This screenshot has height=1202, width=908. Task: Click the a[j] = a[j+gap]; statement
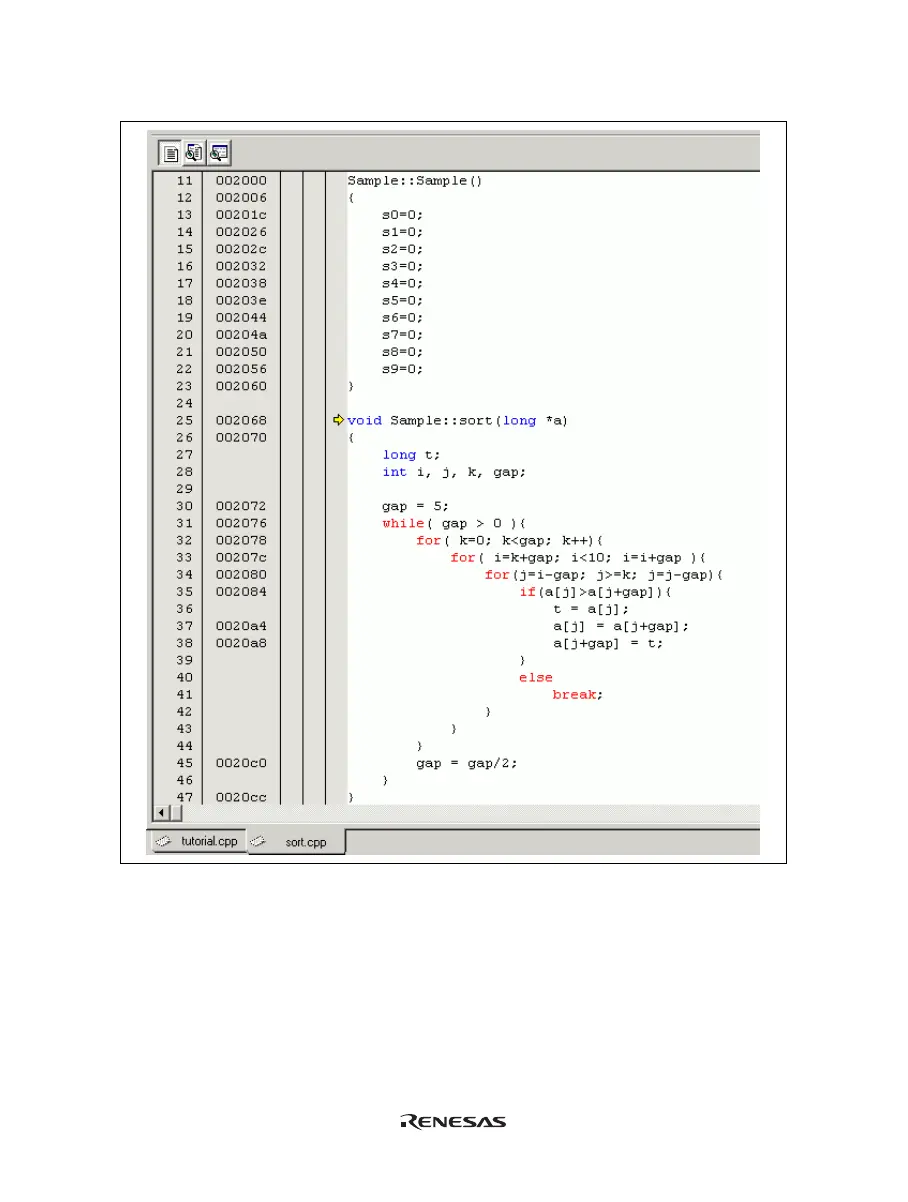coord(621,626)
